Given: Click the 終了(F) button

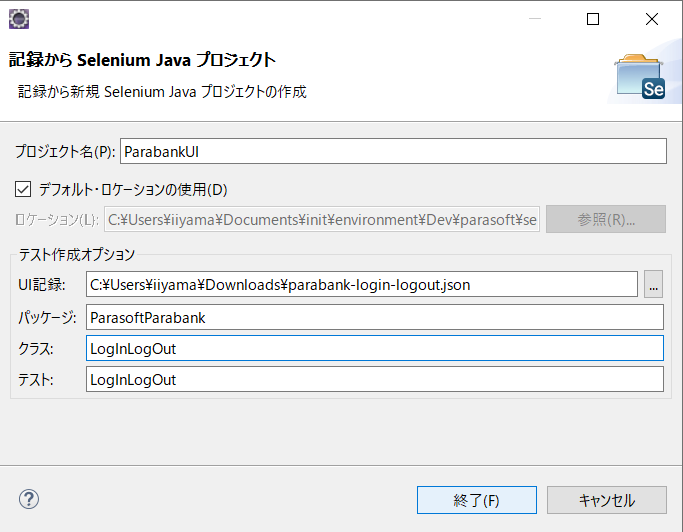Looking at the screenshot, I should [x=477, y=500].
